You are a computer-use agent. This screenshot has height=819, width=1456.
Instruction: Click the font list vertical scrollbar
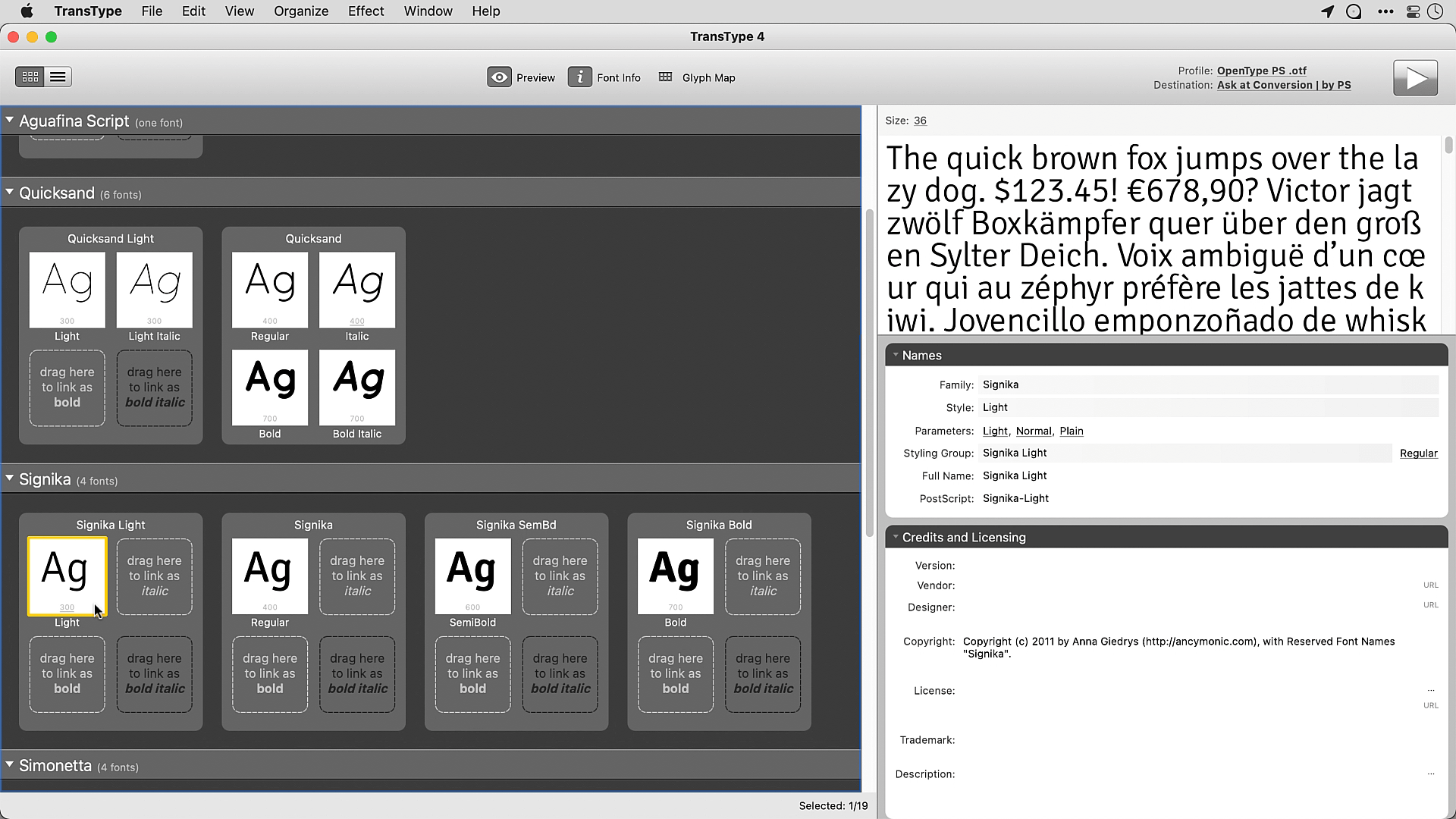(x=869, y=372)
